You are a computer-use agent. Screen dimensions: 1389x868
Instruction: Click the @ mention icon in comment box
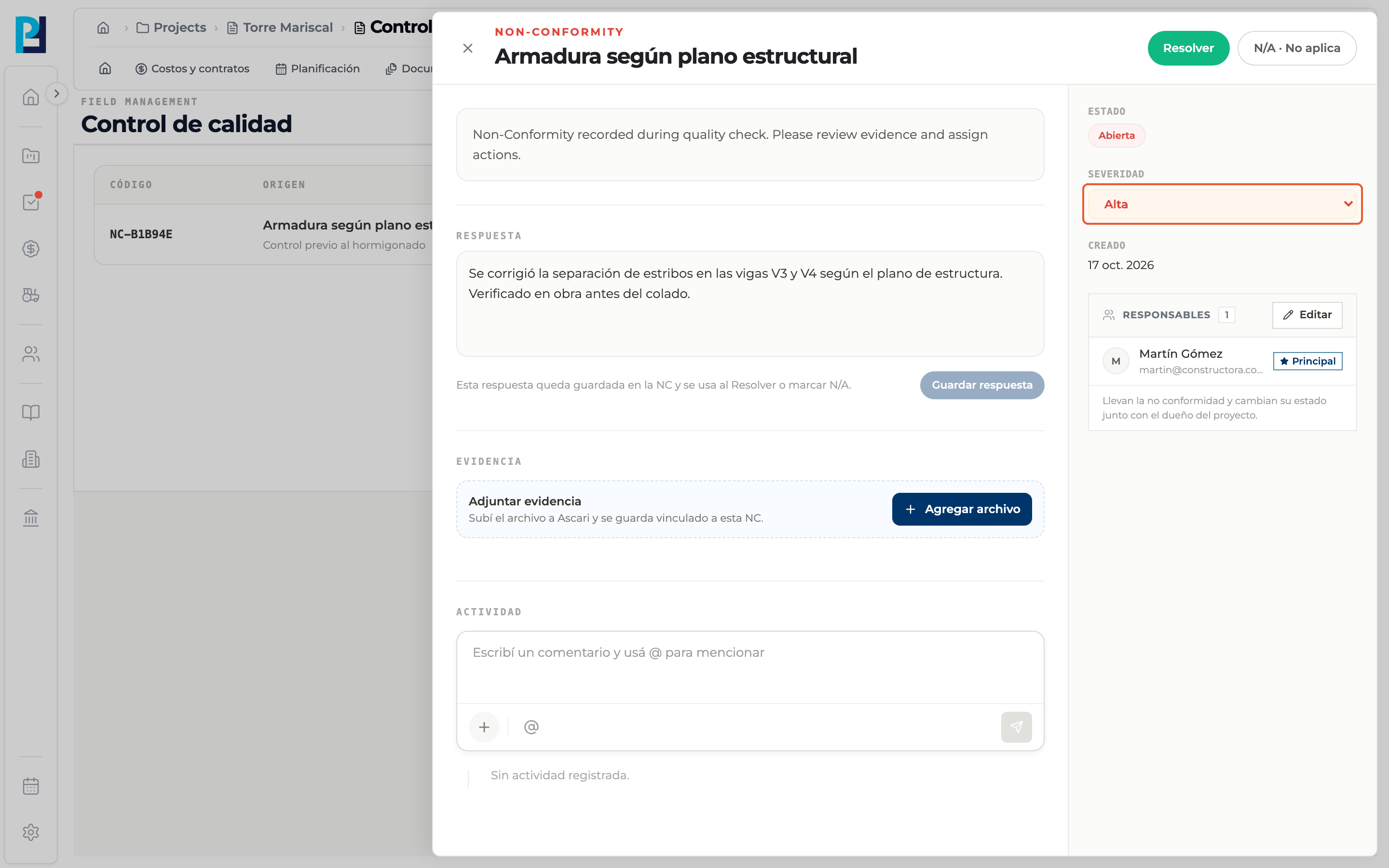tap(531, 727)
